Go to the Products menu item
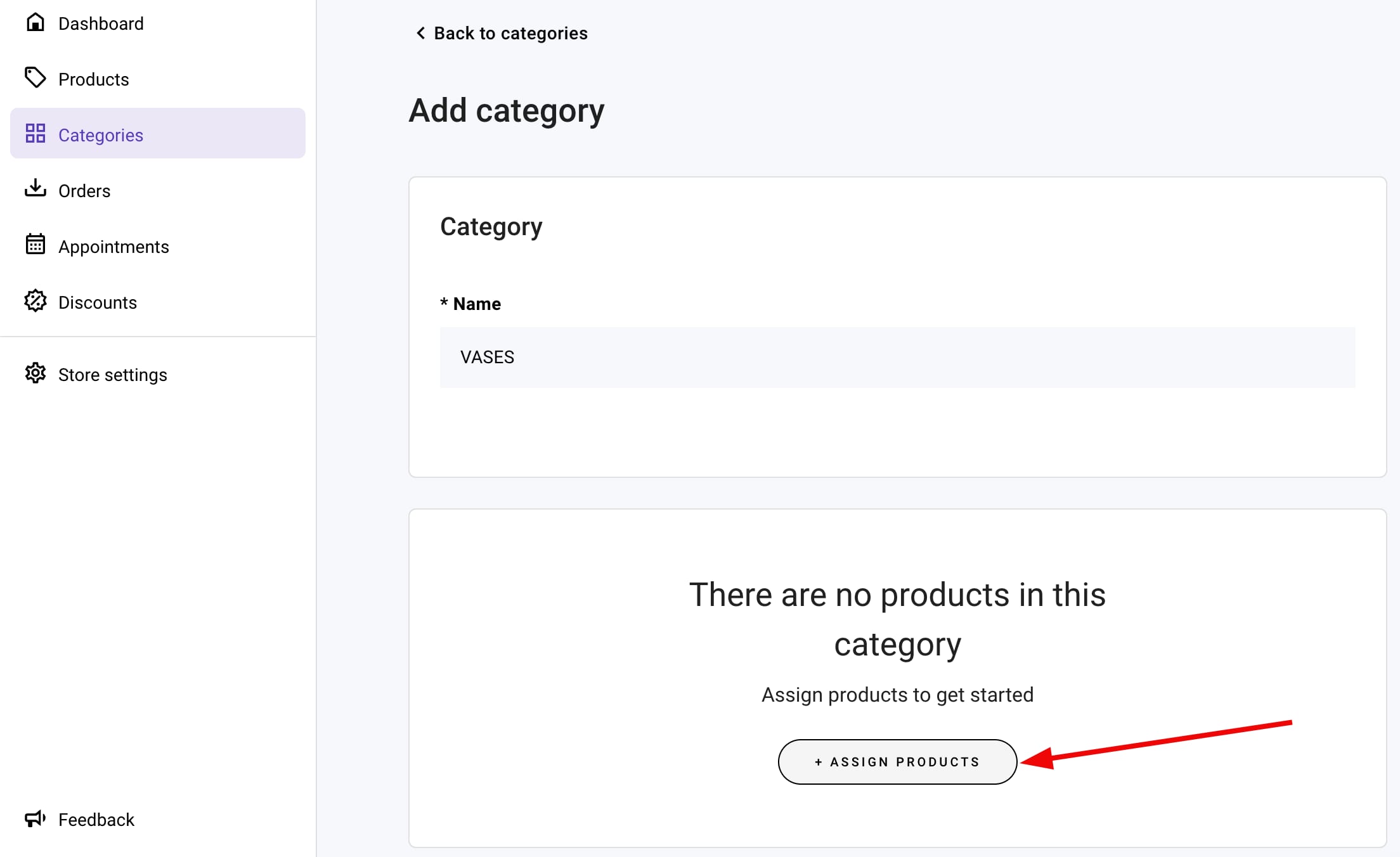 (x=94, y=80)
